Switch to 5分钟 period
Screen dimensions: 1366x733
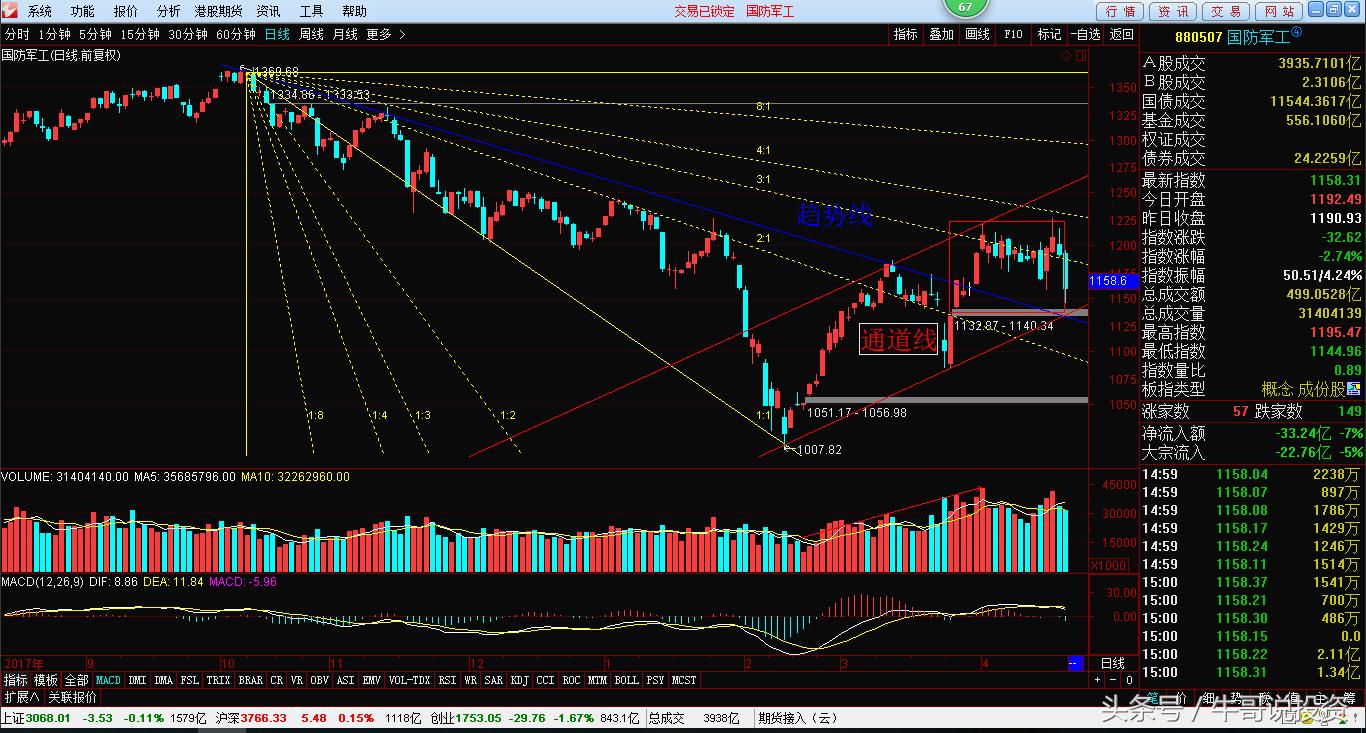(95, 34)
